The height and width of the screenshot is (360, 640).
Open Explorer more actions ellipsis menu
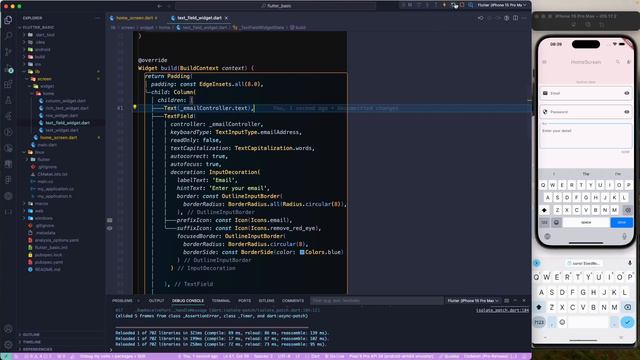(98, 18)
